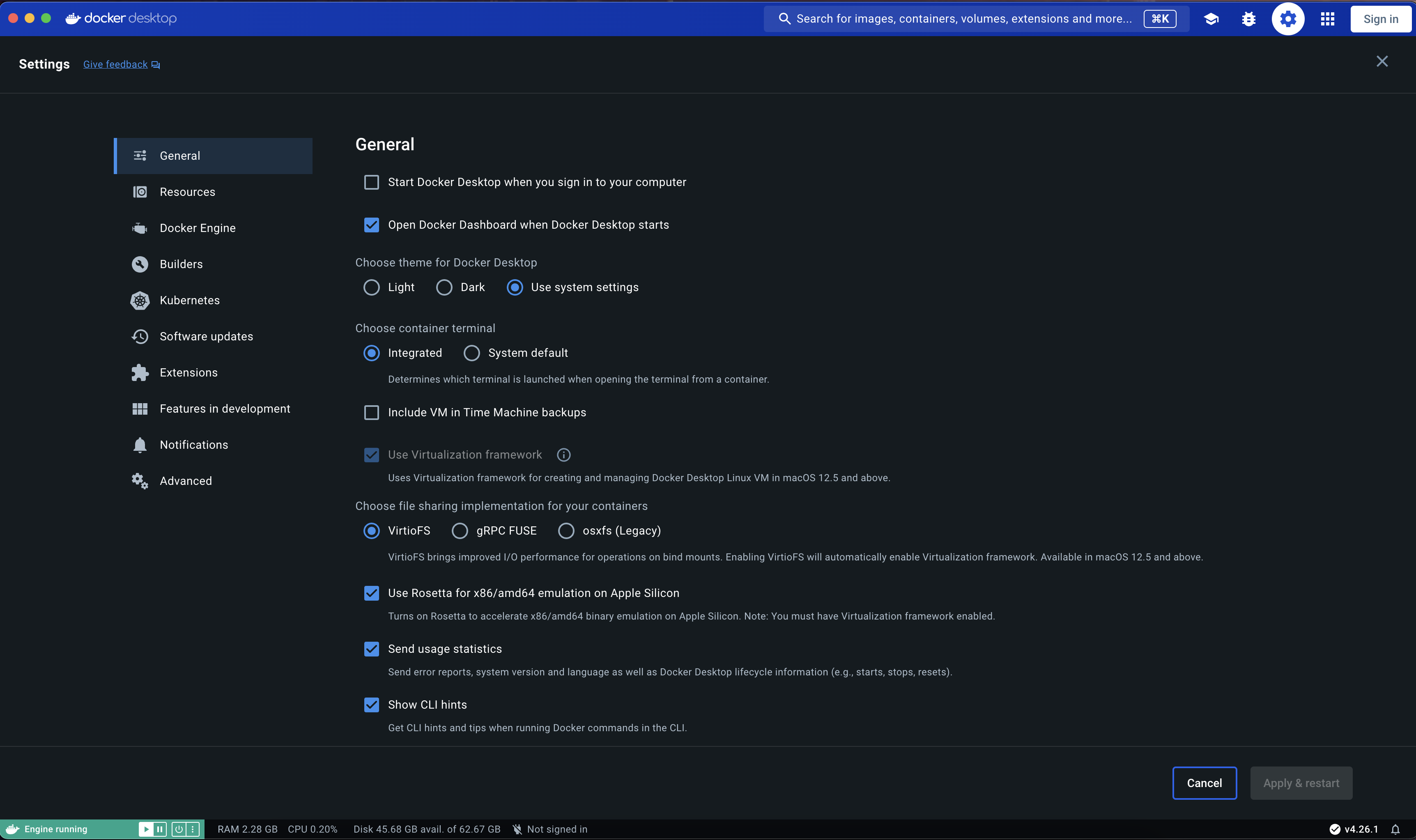Enable Start Docker Desktop at sign in
The height and width of the screenshot is (840, 1416).
[371, 182]
